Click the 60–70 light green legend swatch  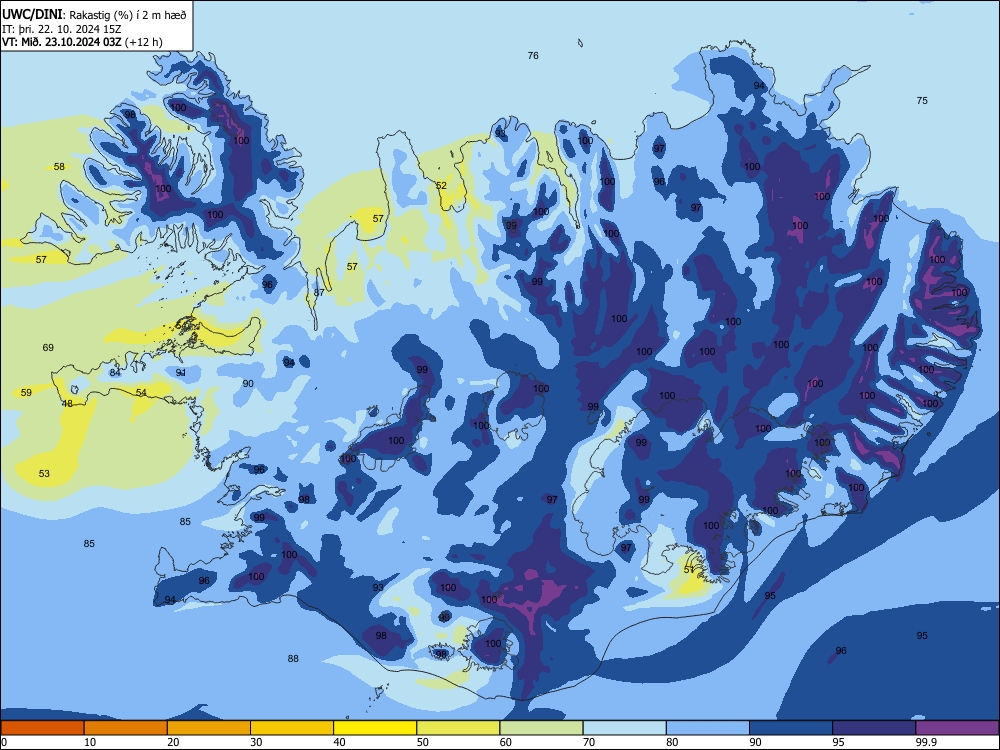coord(541,728)
